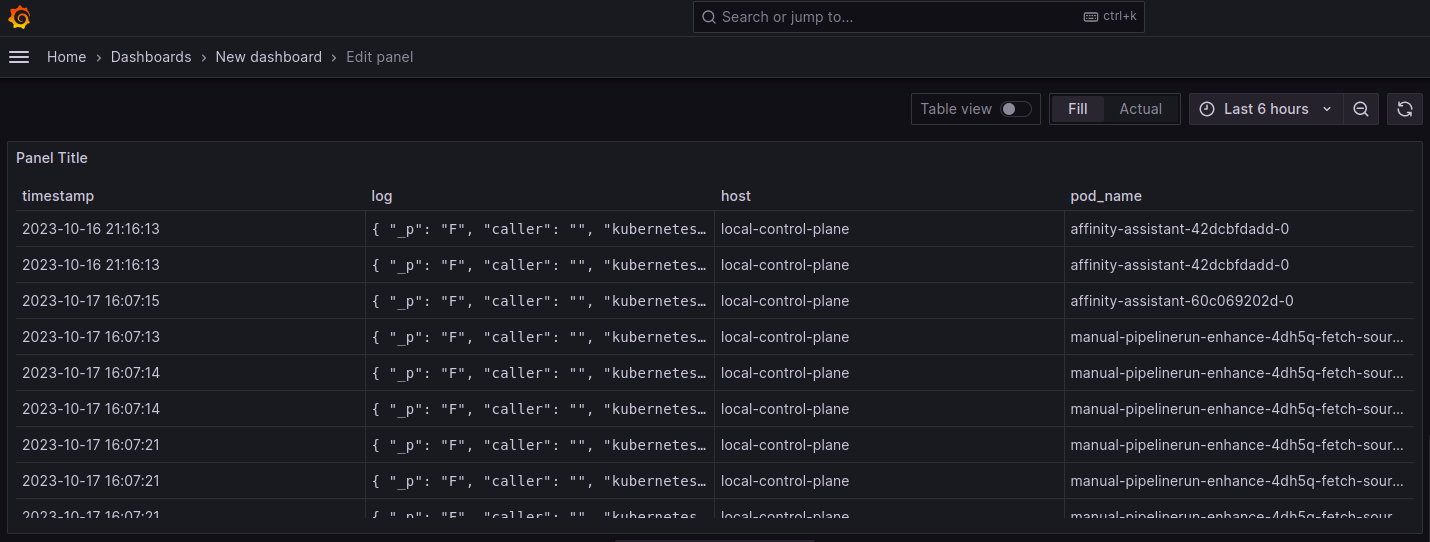The width and height of the screenshot is (1430, 542).
Task: Go to Dashboards breadcrumb
Action: coord(151,57)
